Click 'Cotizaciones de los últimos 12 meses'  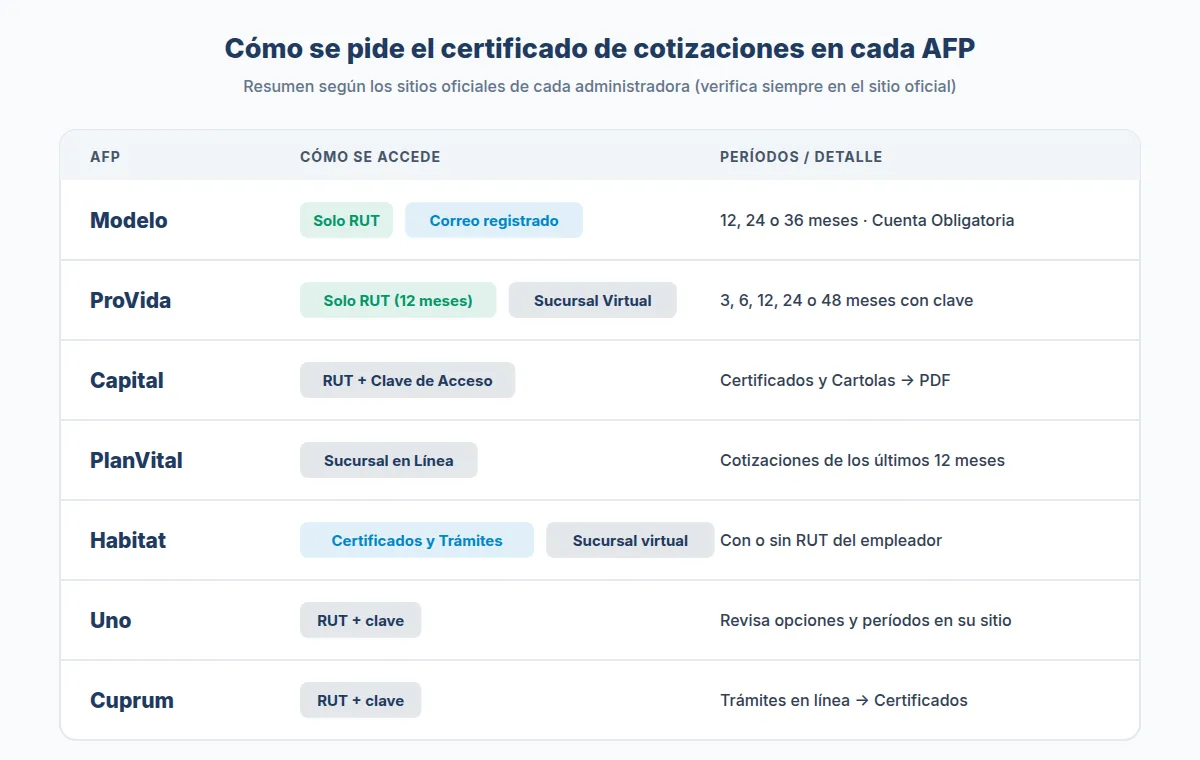pos(862,460)
